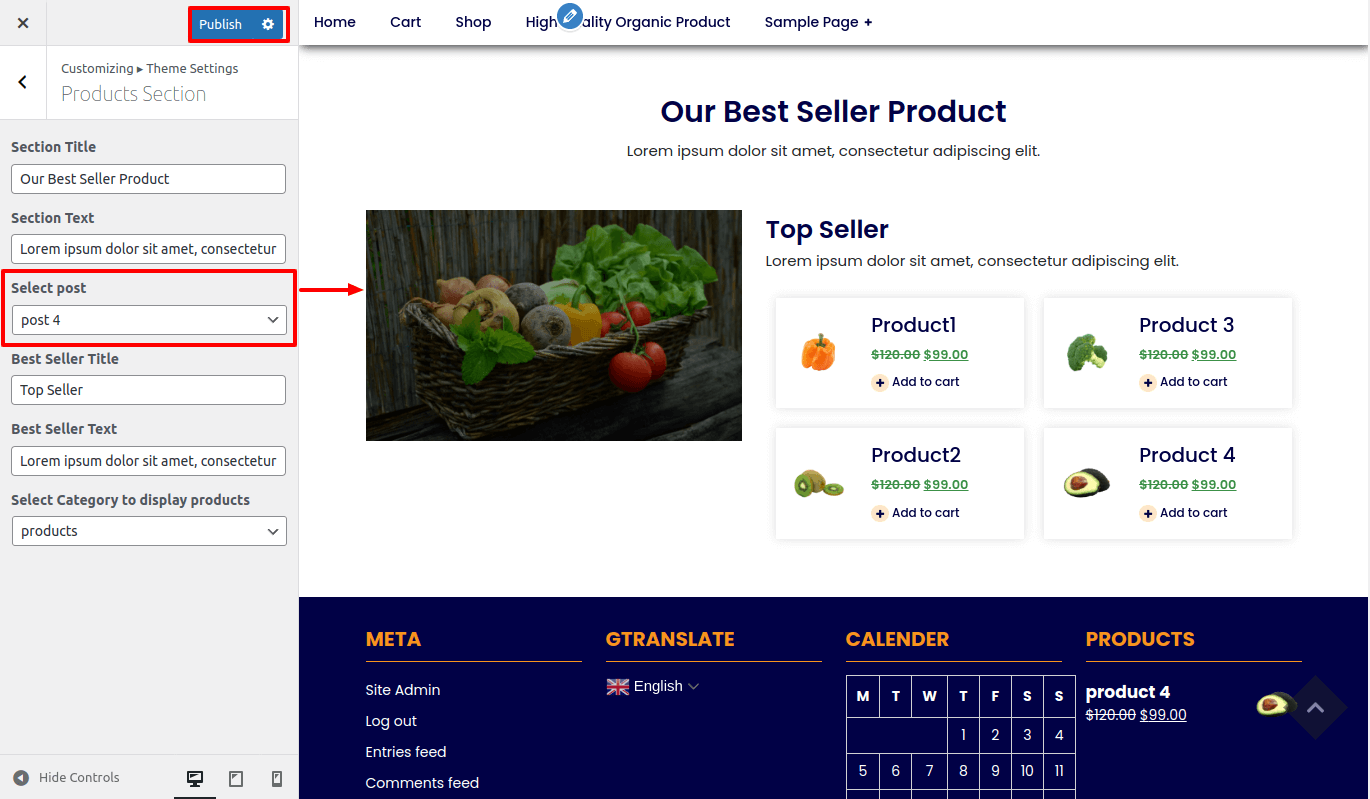Hide the customizer controls
Image resolution: width=1370 pixels, height=799 pixels.
pyautogui.click(x=67, y=778)
